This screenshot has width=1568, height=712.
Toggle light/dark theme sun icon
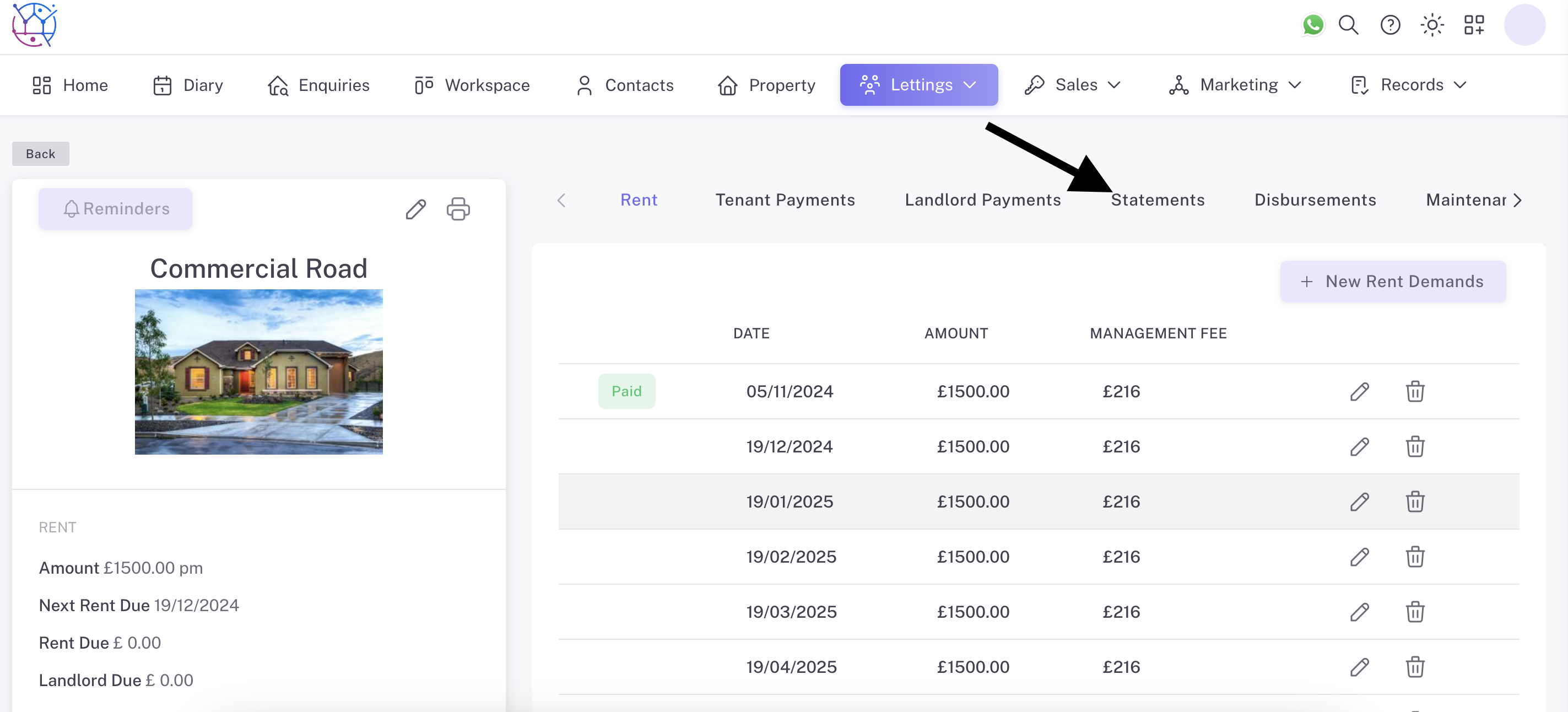(x=1432, y=25)
